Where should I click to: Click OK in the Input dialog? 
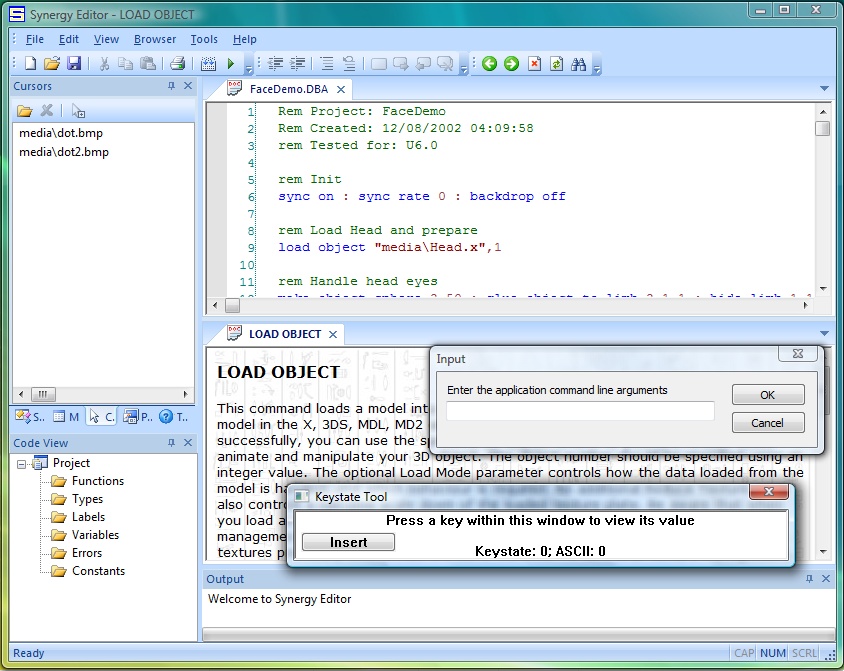click(x=768, y=395)
